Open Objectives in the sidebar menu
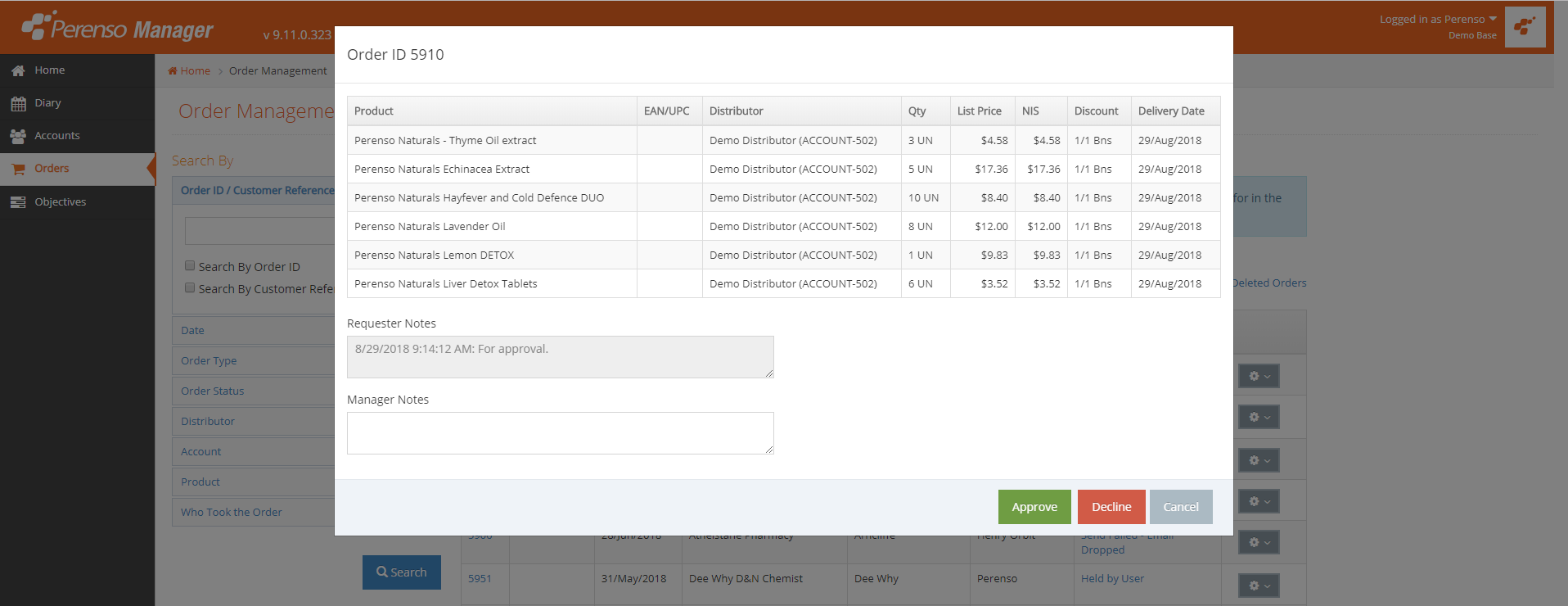This screenshot has width=1568, height=606. [77, 202]
